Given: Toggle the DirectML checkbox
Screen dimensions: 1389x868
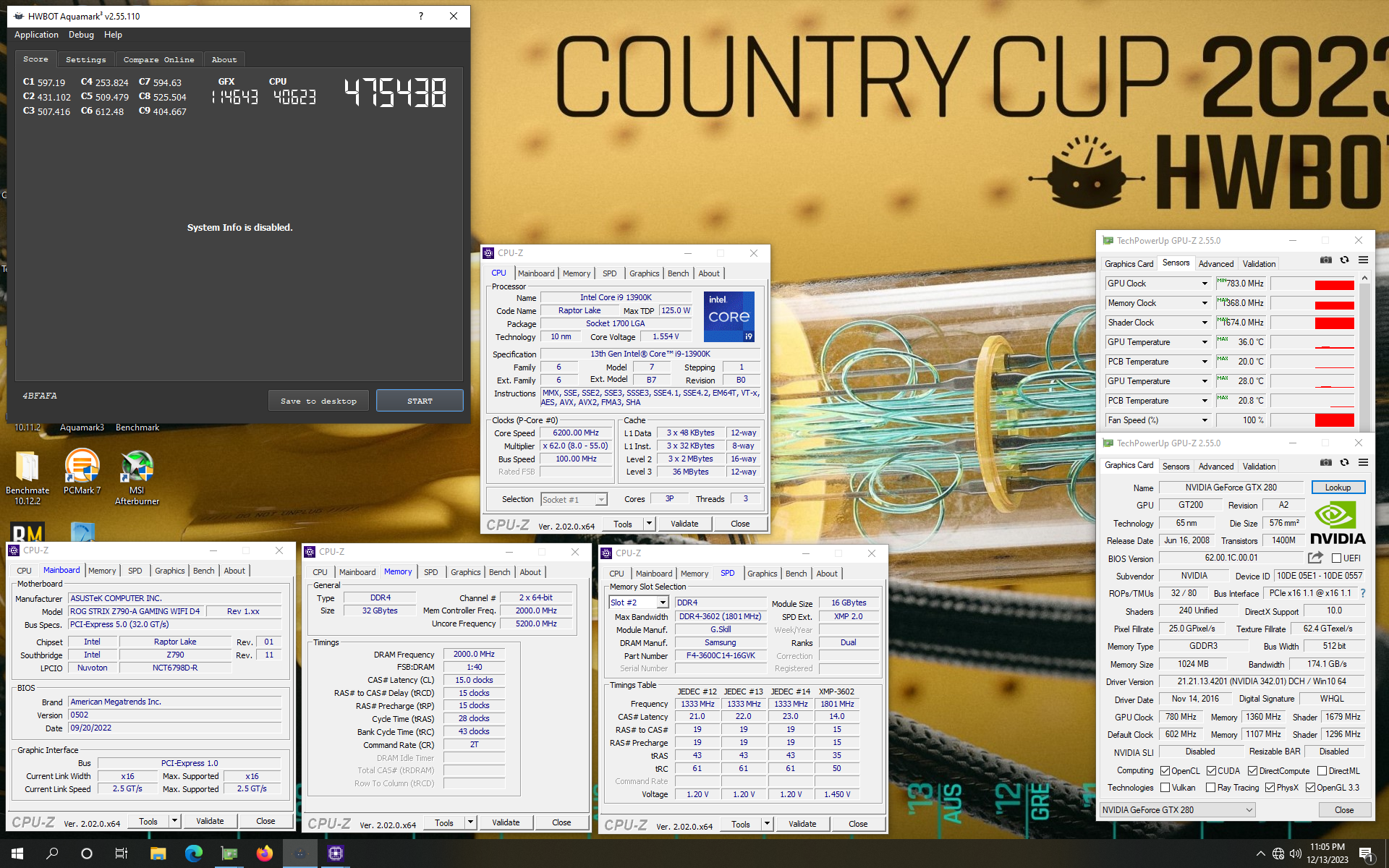Looking at the screenshot, I should click(1322, 771).
